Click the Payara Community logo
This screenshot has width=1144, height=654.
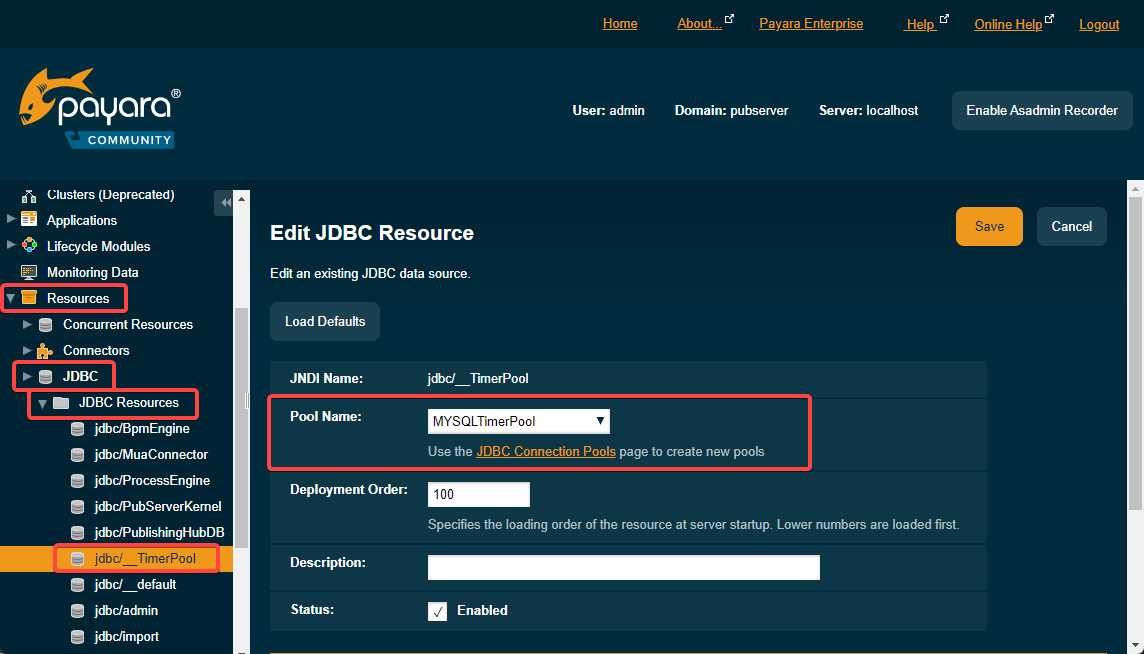click(100, 109)
